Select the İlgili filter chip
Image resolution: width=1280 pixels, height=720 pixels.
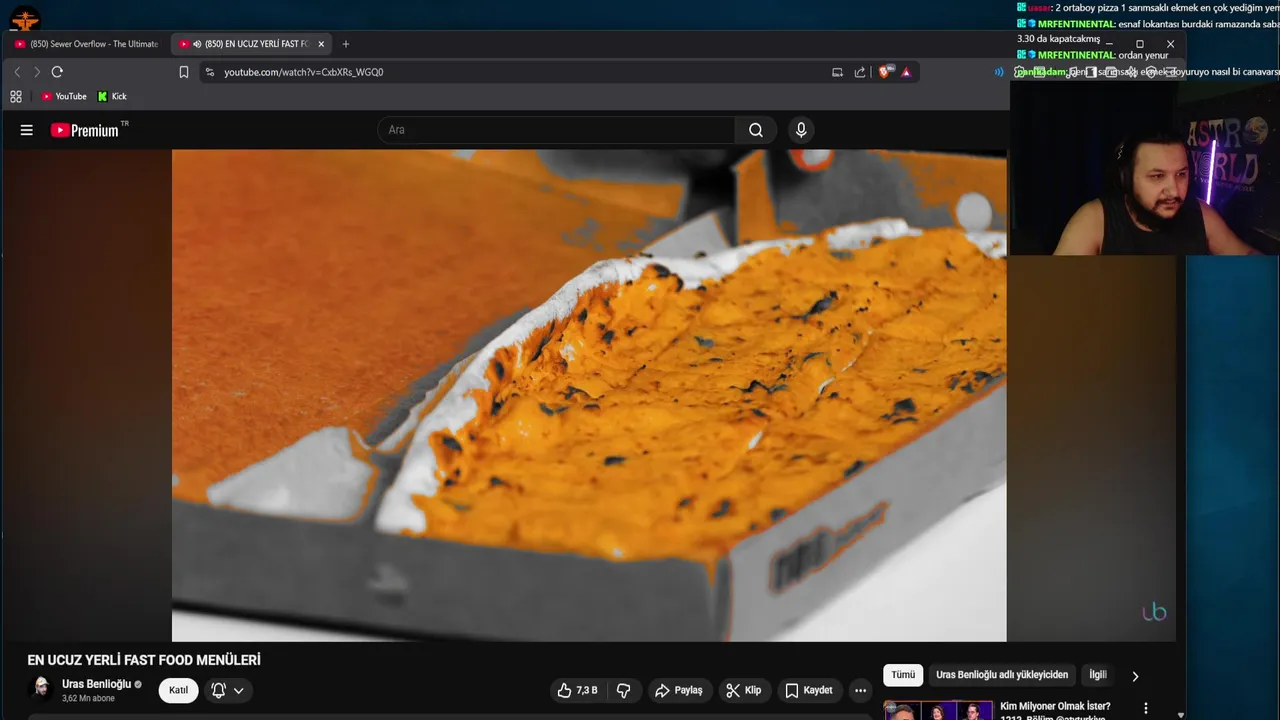click(1098, 675)
